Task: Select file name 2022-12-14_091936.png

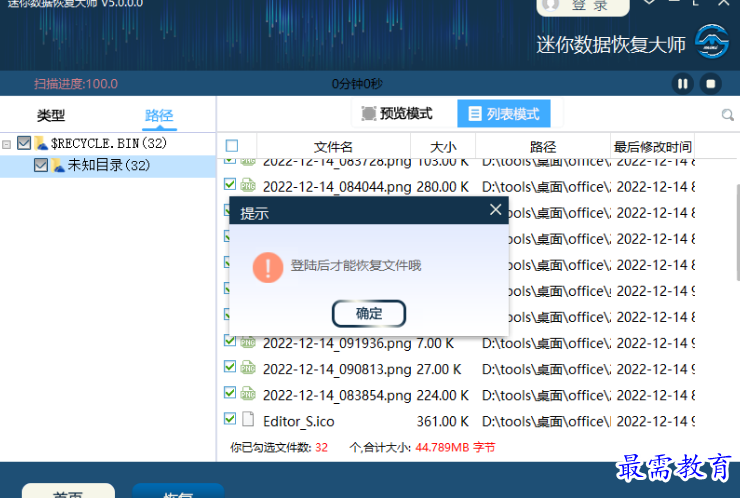Action: 337,343
